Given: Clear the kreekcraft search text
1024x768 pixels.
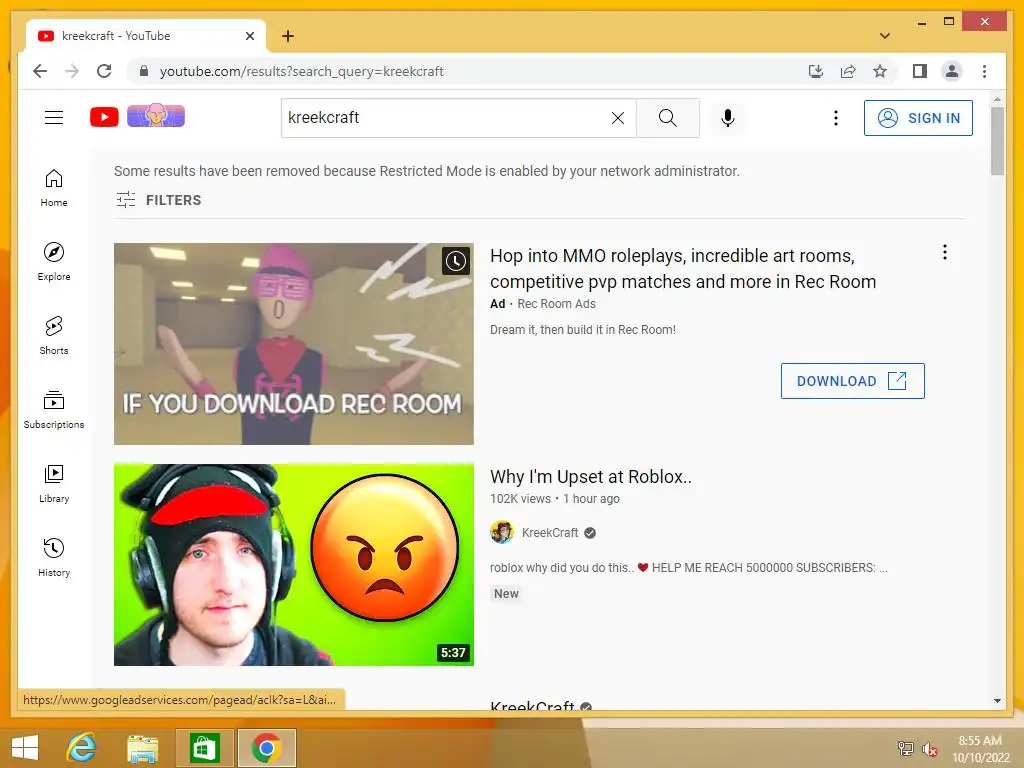Looking at the screenshot, I should 618,118.
